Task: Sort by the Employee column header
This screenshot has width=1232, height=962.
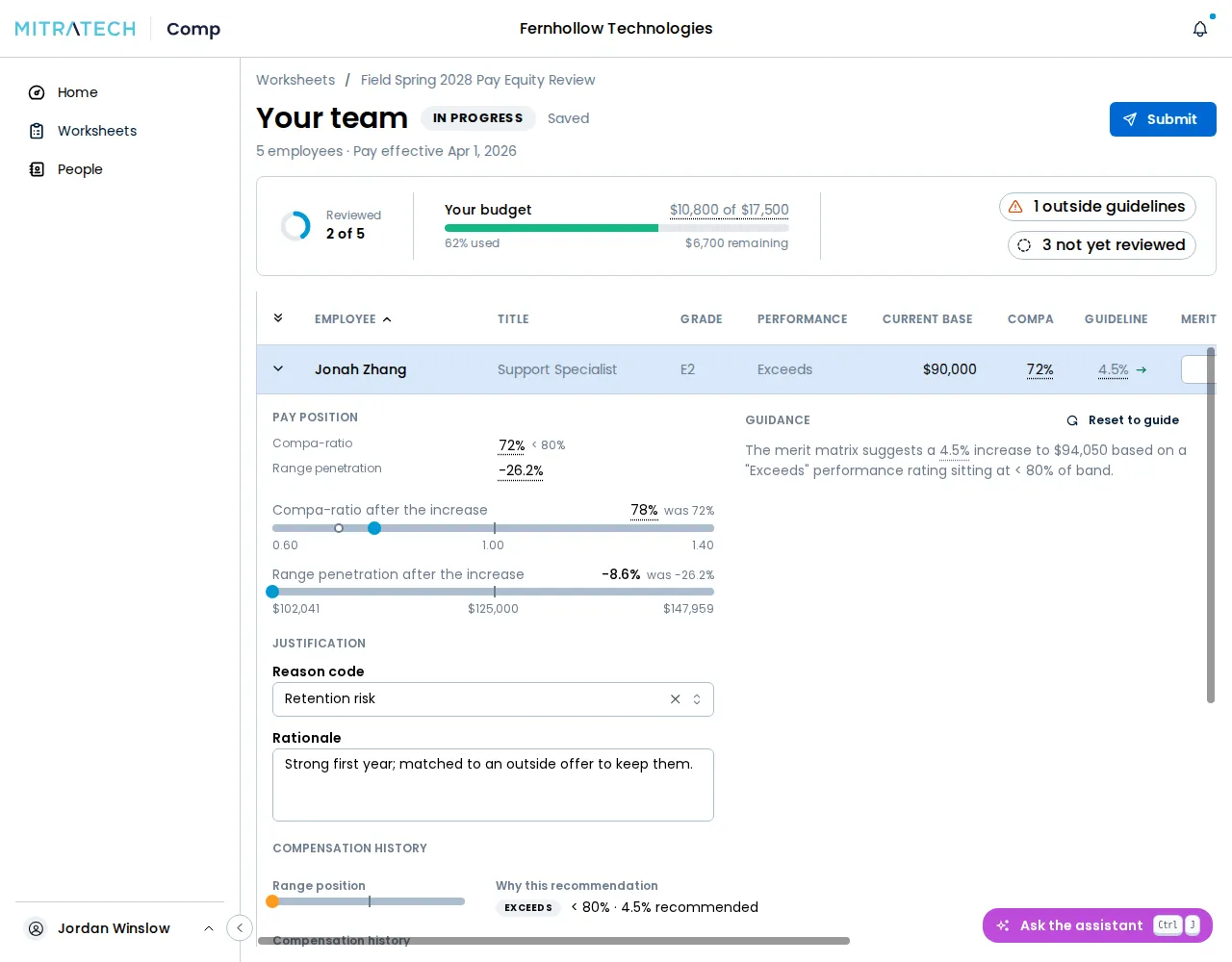Action: click(352, 319)
